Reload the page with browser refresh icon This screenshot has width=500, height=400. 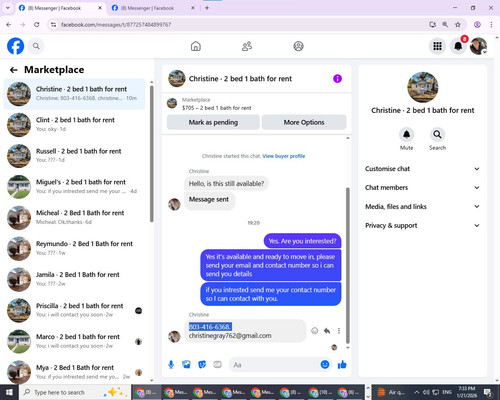(x=37, y=24)
